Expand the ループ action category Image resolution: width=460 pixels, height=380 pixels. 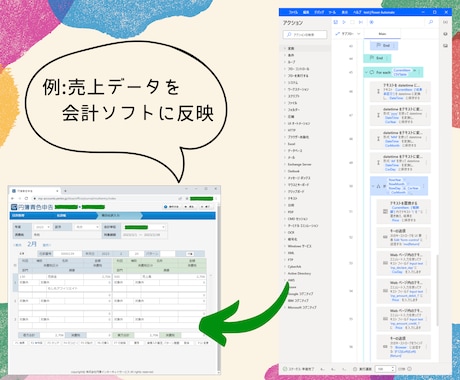click(x=285, y=62)
